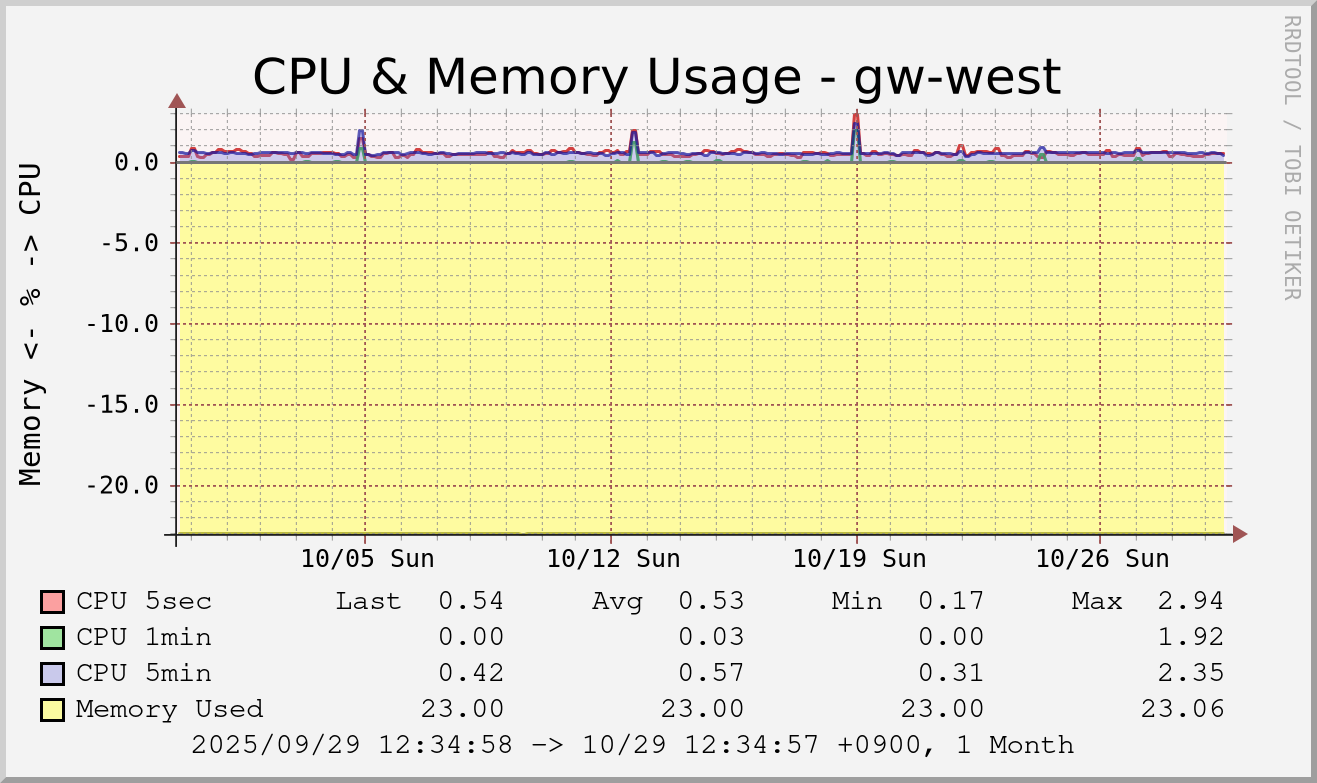Click the tallest CPU spike on the graph
This screenshot has height=783, width=1317.
856,118
